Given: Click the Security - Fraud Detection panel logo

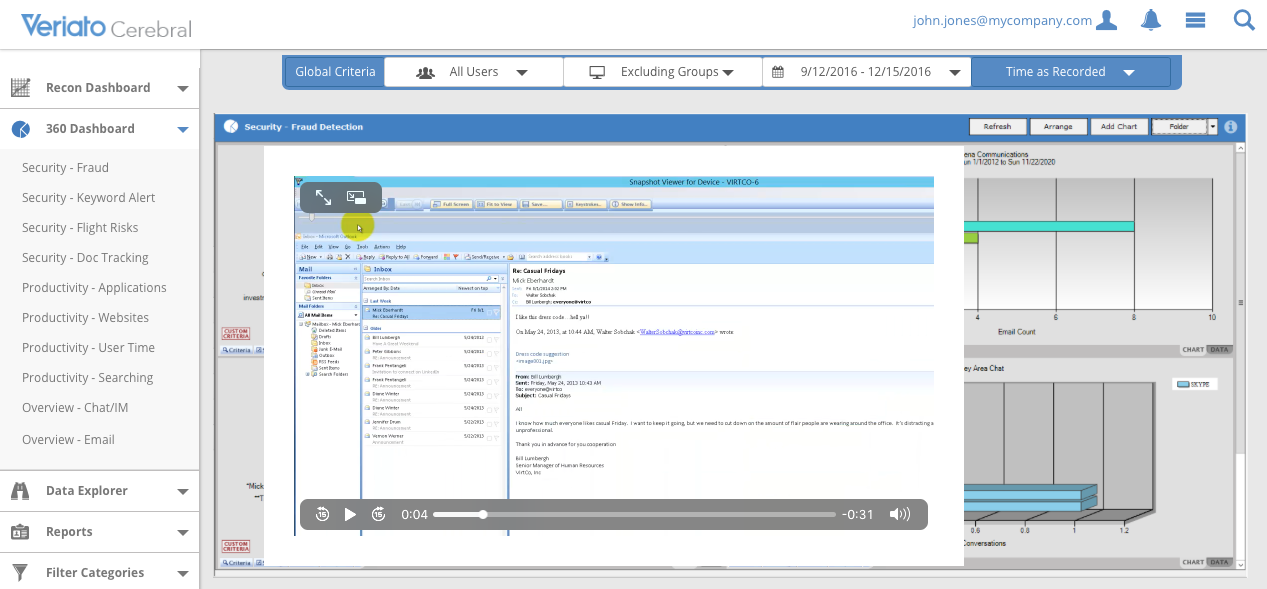Looking at the screenshot, I should point(231,126).
